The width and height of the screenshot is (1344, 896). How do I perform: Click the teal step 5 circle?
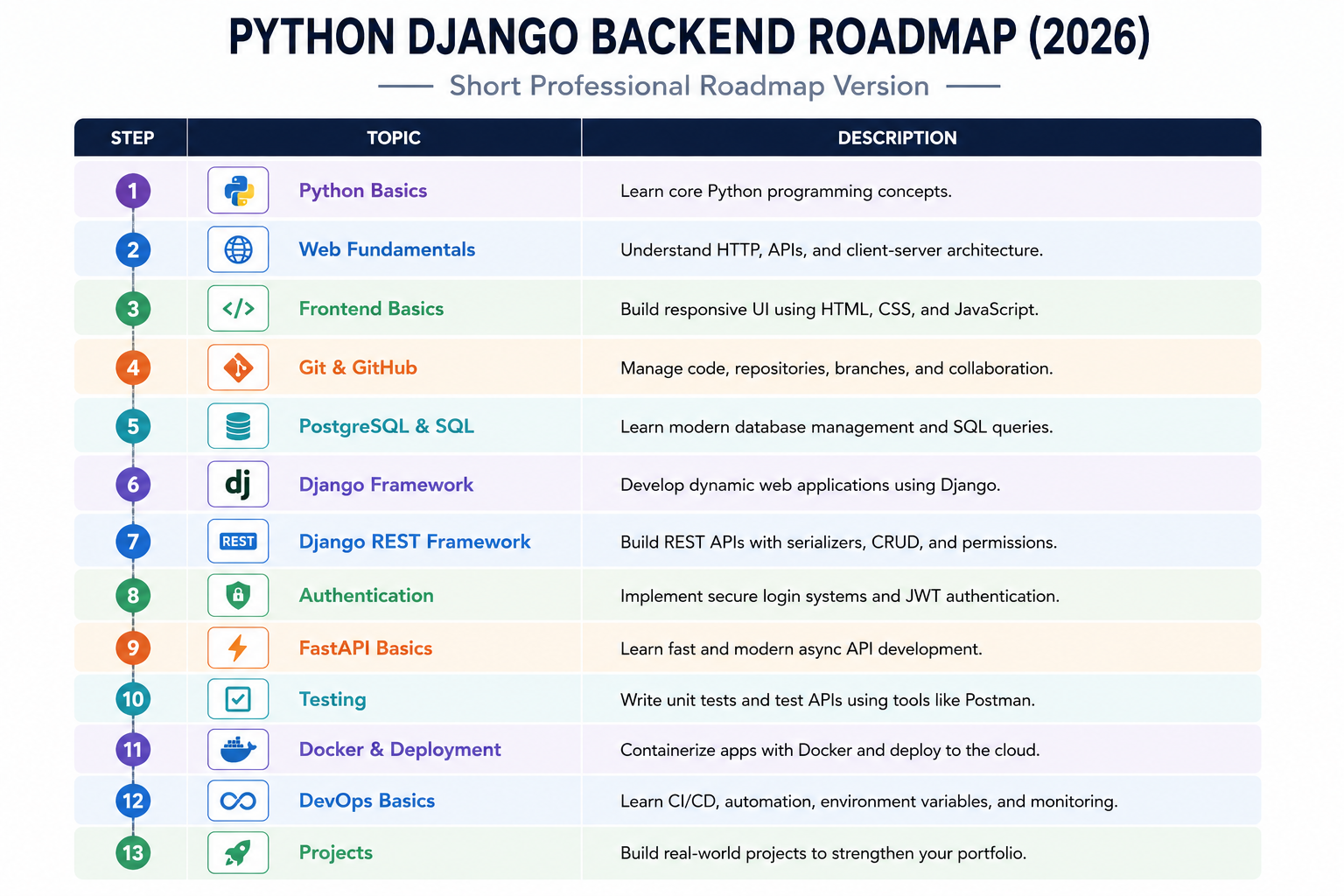(x=133, y=426)
